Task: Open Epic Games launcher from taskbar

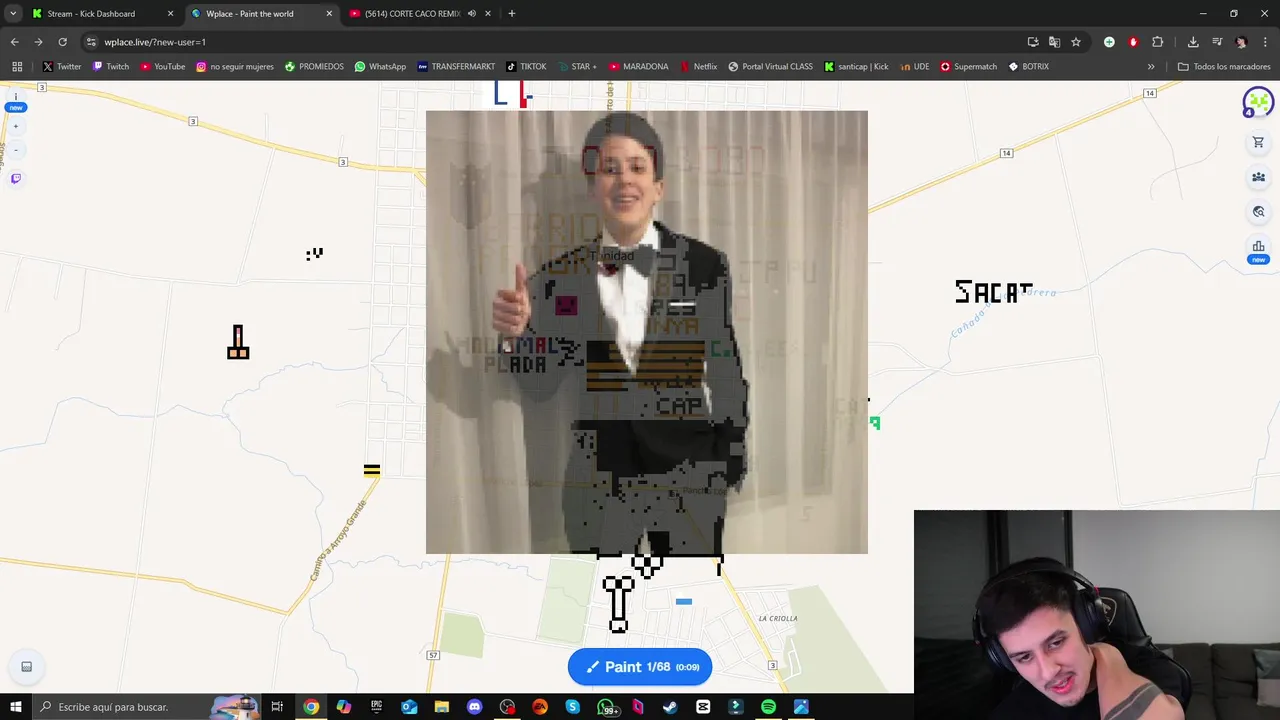Action: [376, 707]
